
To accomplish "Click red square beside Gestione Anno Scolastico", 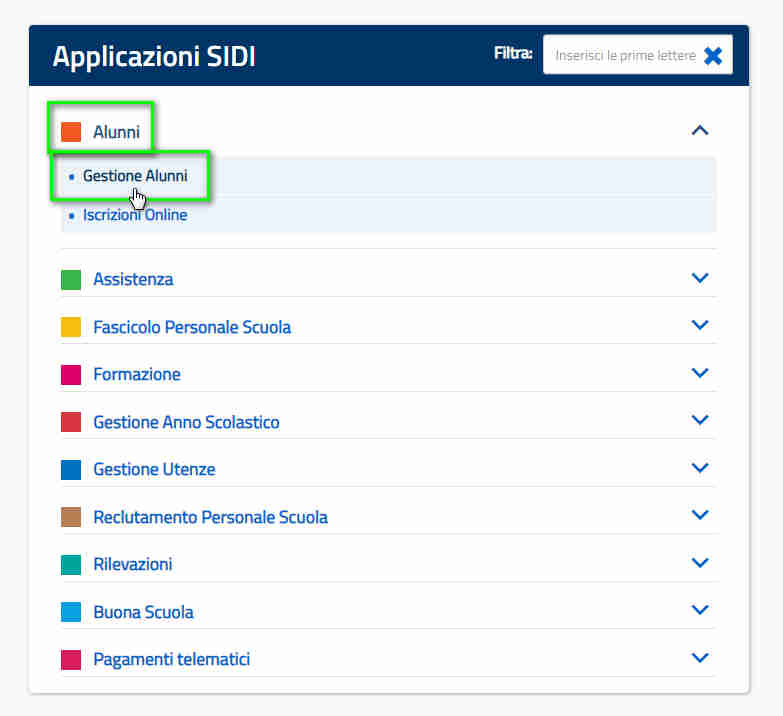I will tap(71, 422).
